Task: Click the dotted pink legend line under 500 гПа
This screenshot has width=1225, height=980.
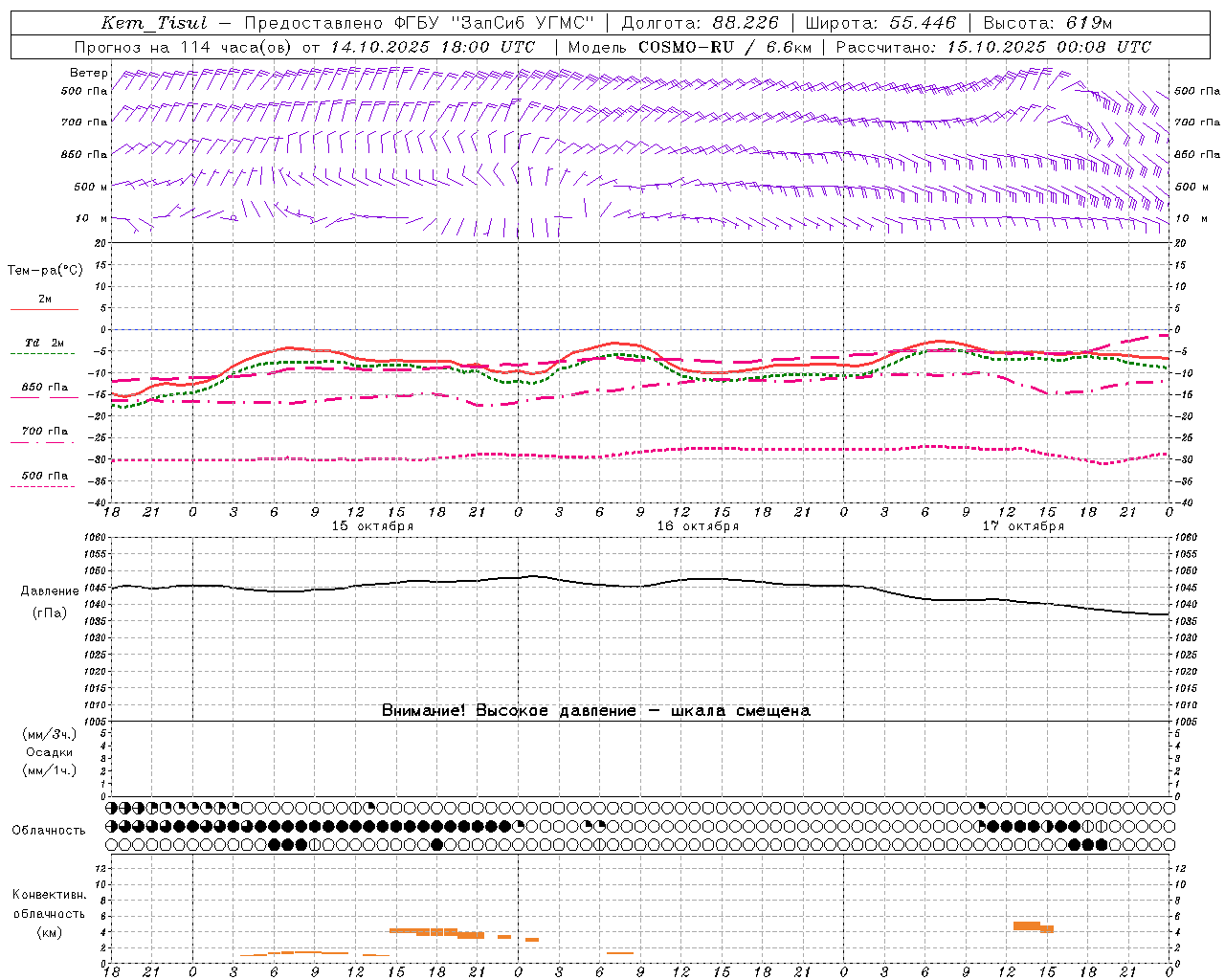Action: click(42, 486)
